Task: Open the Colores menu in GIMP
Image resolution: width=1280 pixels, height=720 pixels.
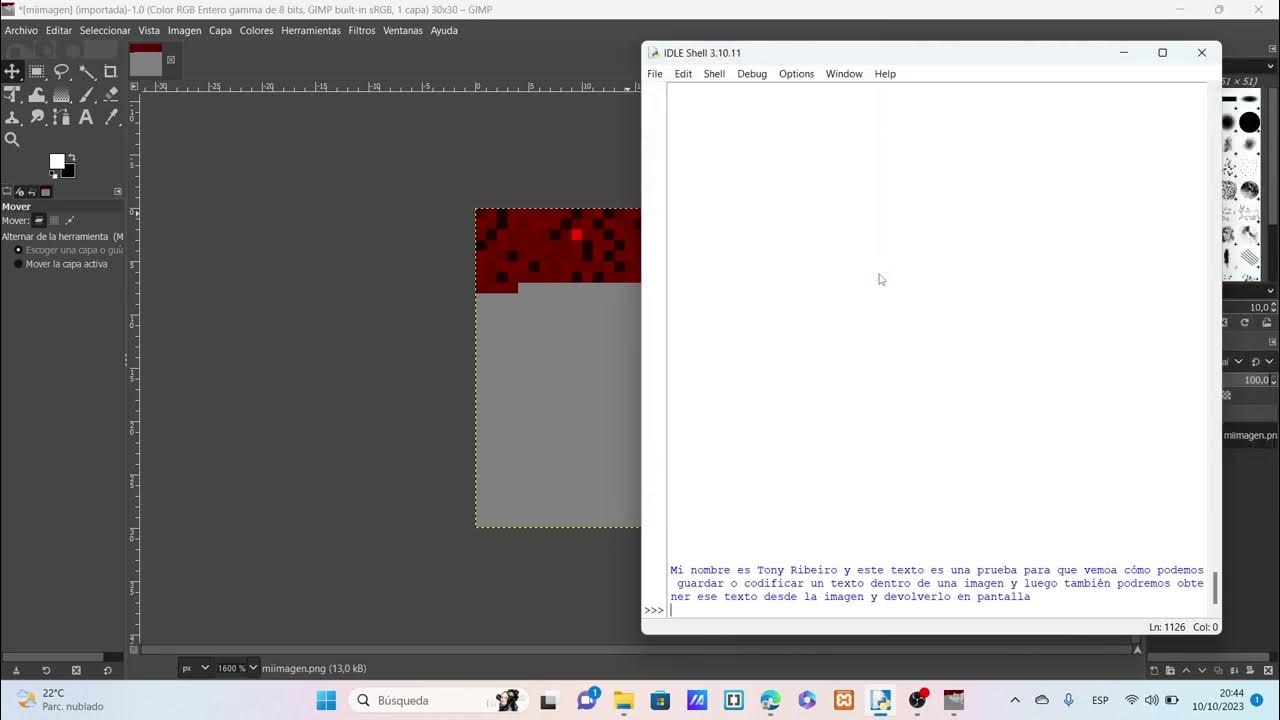Action: click(256, 30)
